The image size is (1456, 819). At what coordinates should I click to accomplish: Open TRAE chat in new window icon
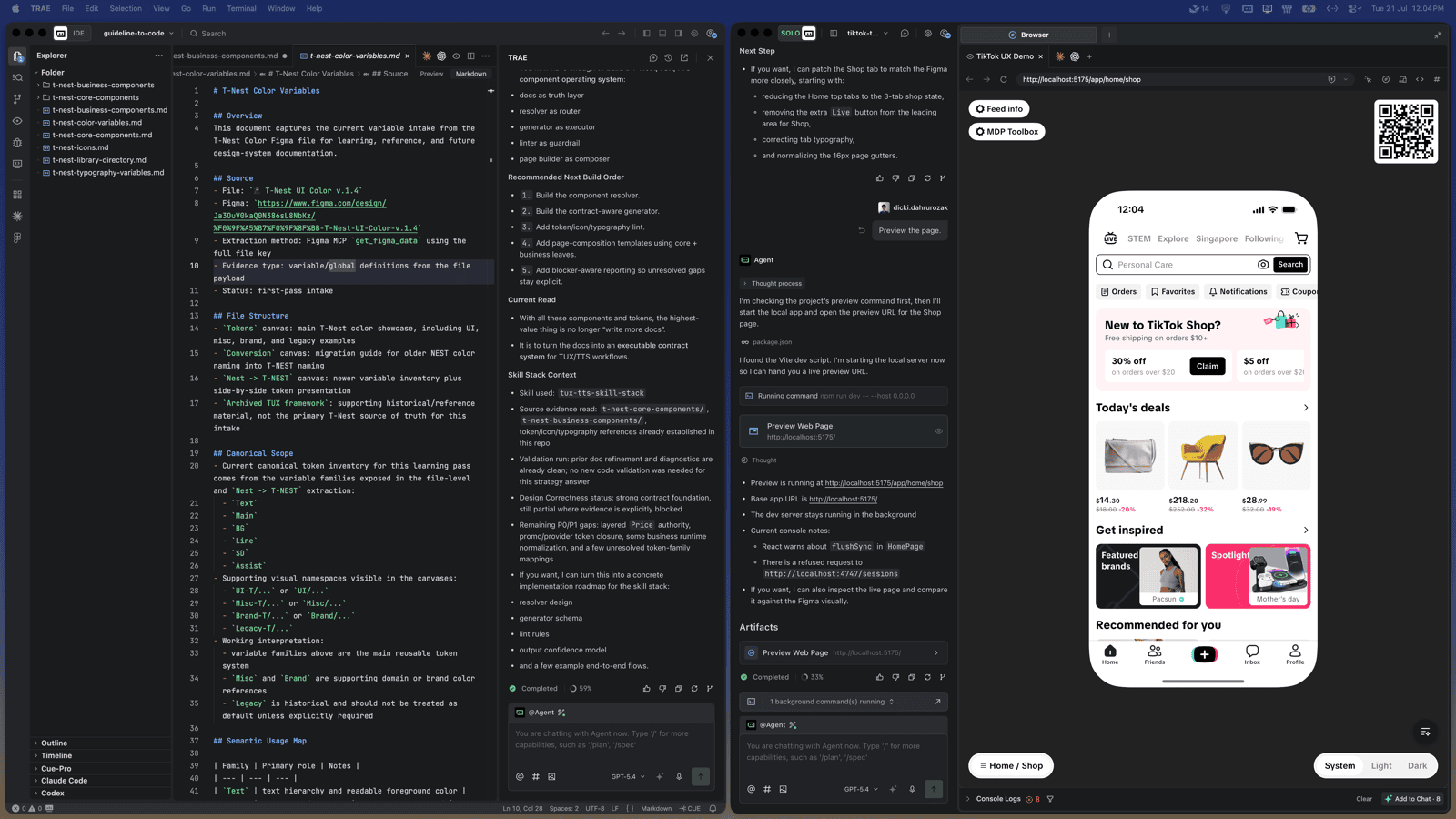[684, 57]
